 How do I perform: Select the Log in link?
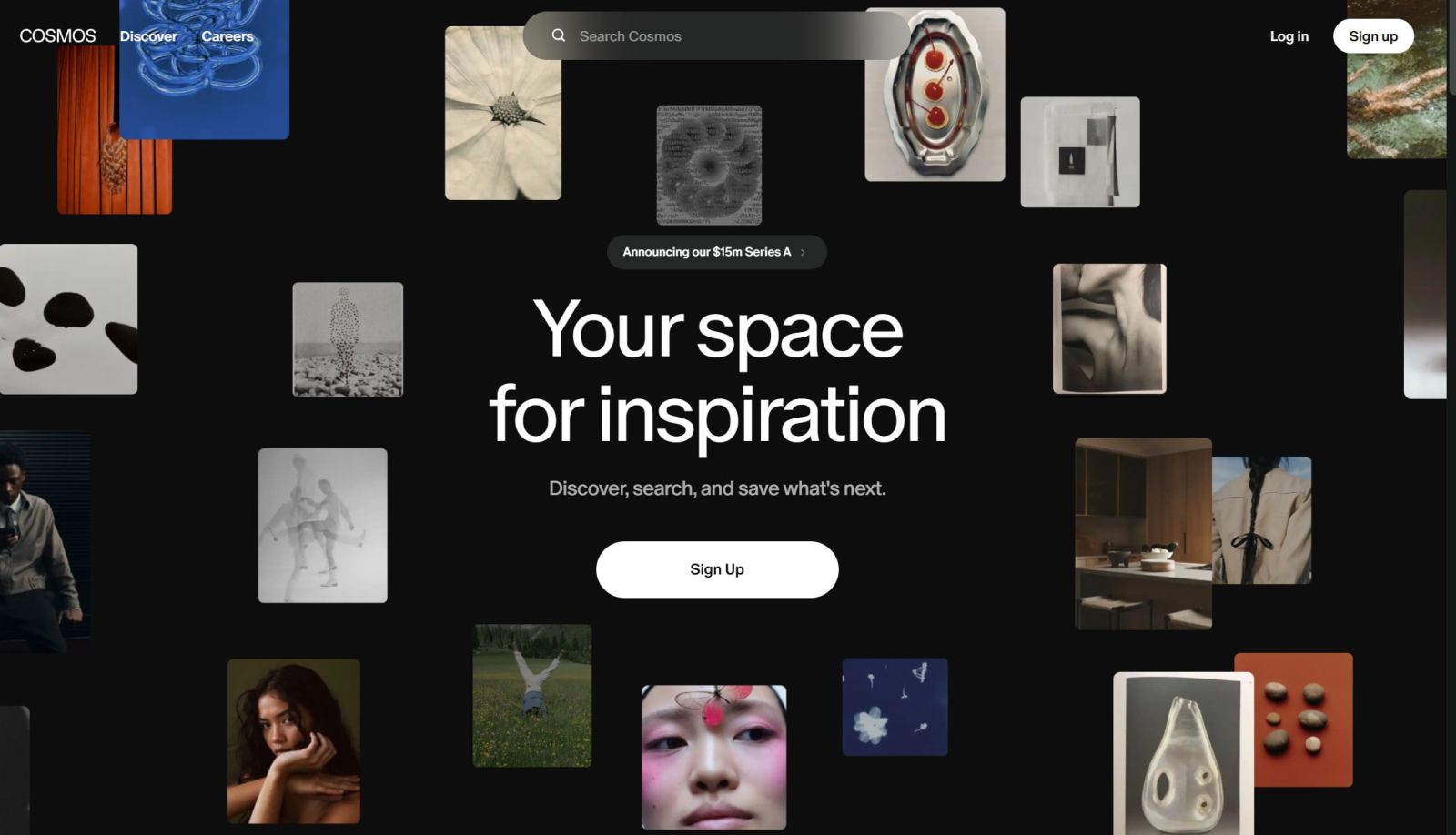tap(1289, 36)
